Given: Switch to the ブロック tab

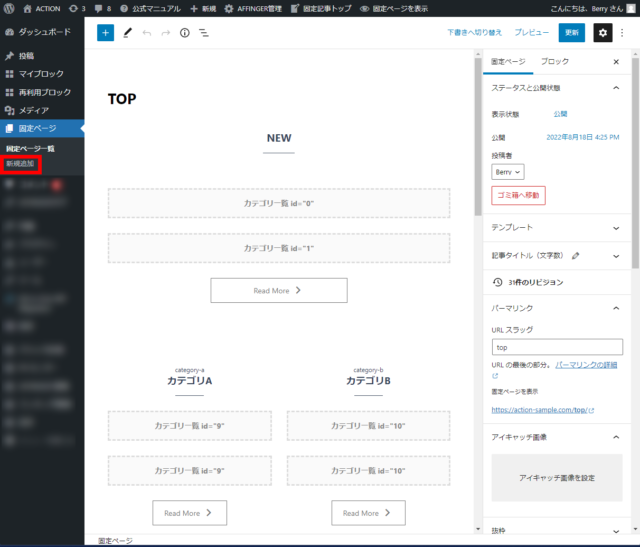Looking at the screenshot, I should [x=554, y=62].
